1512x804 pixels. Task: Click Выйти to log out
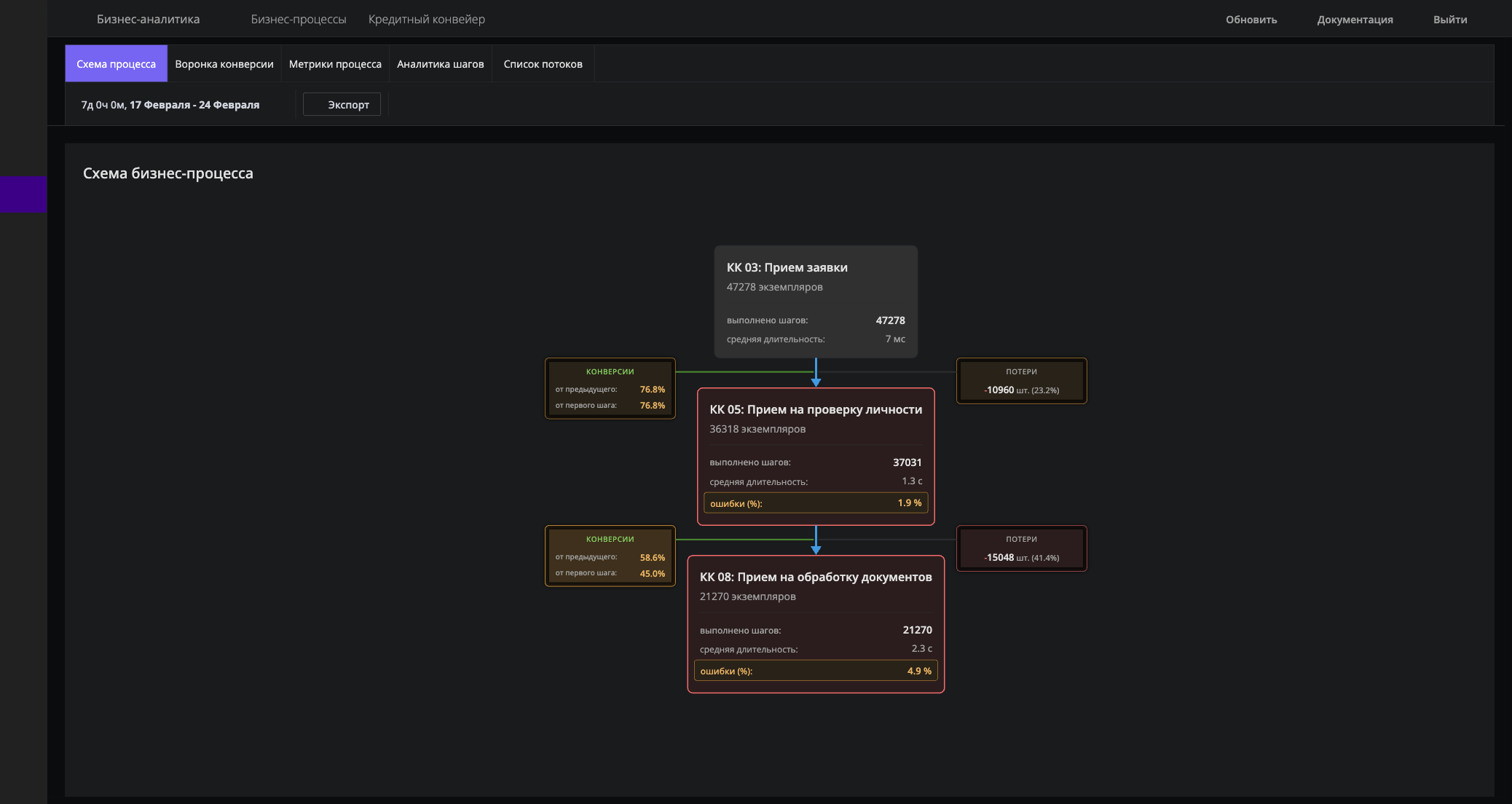[x=1449, y=20]
